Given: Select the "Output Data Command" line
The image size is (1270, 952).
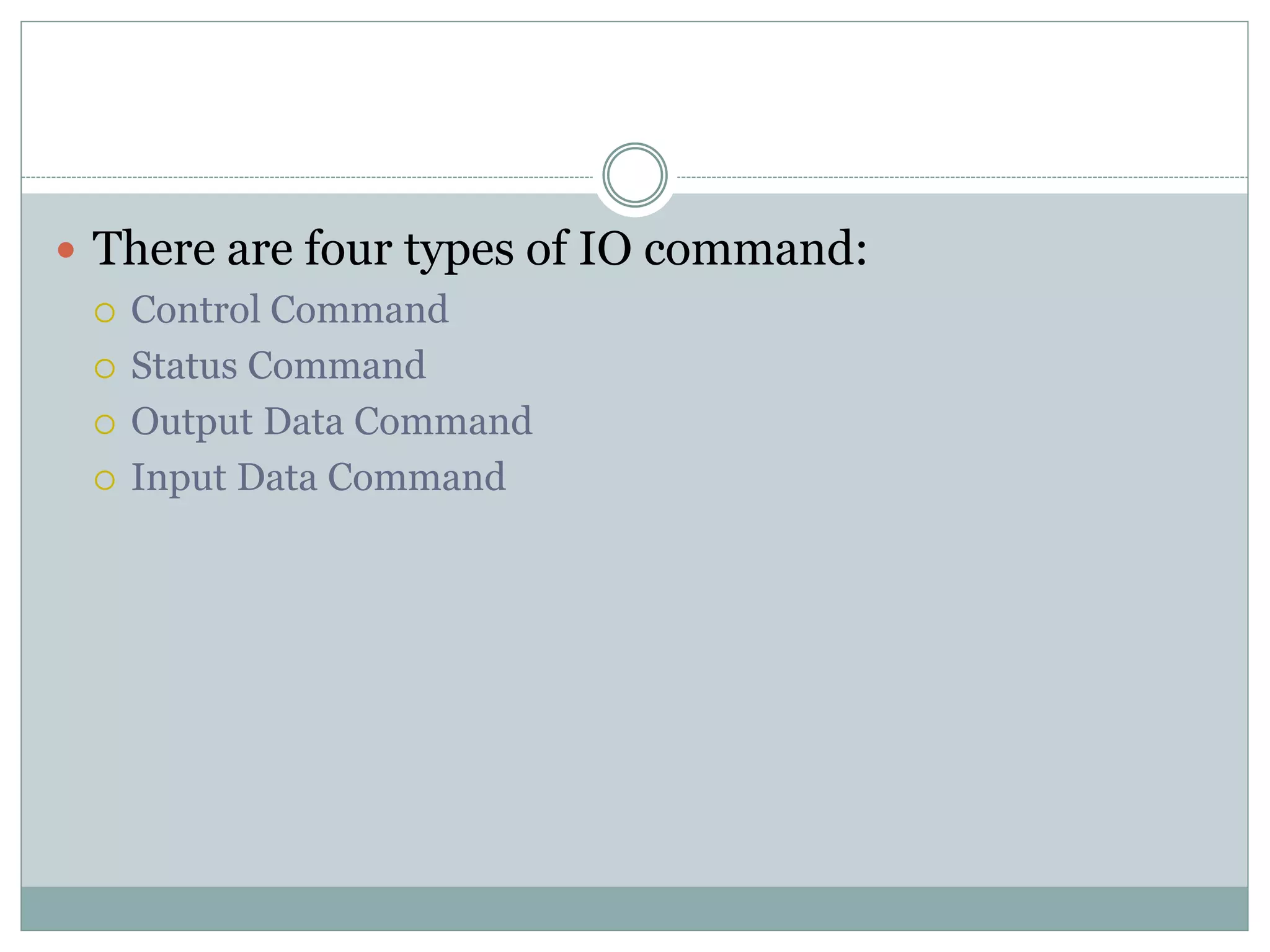Looking at the screenshot, I should point(331,421).
